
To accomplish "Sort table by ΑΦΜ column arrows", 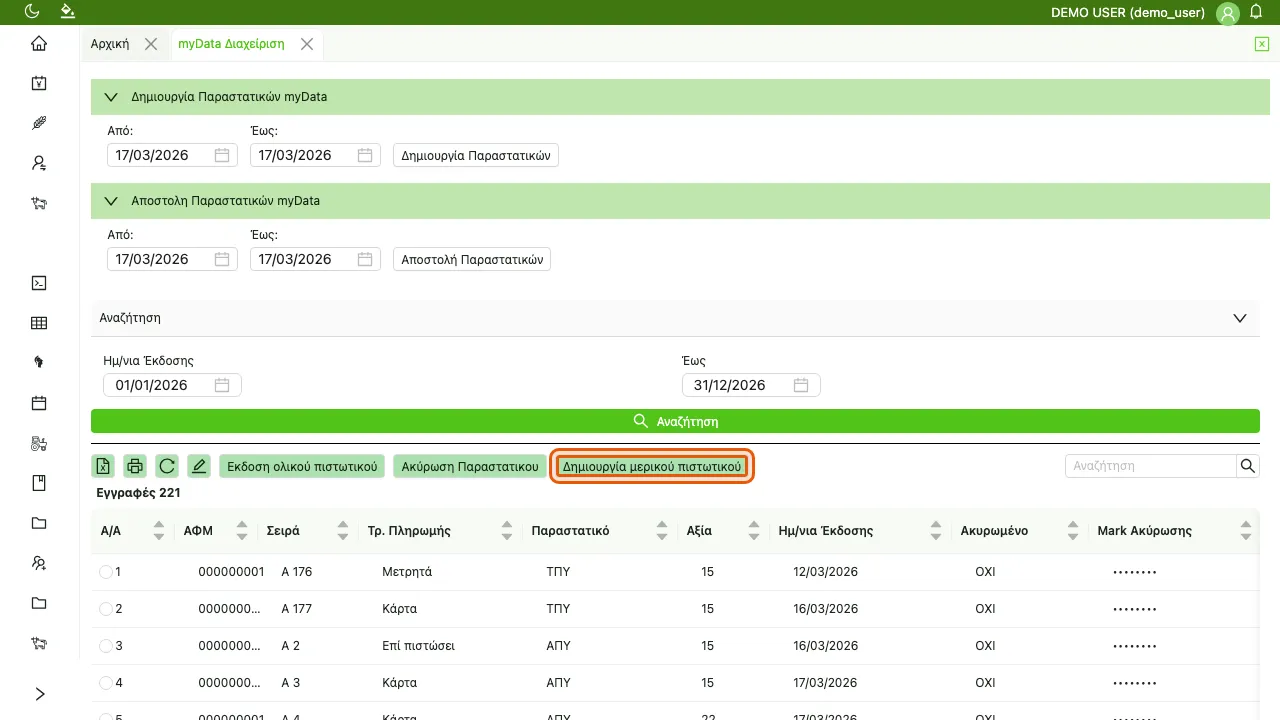I will pos(243,531).
